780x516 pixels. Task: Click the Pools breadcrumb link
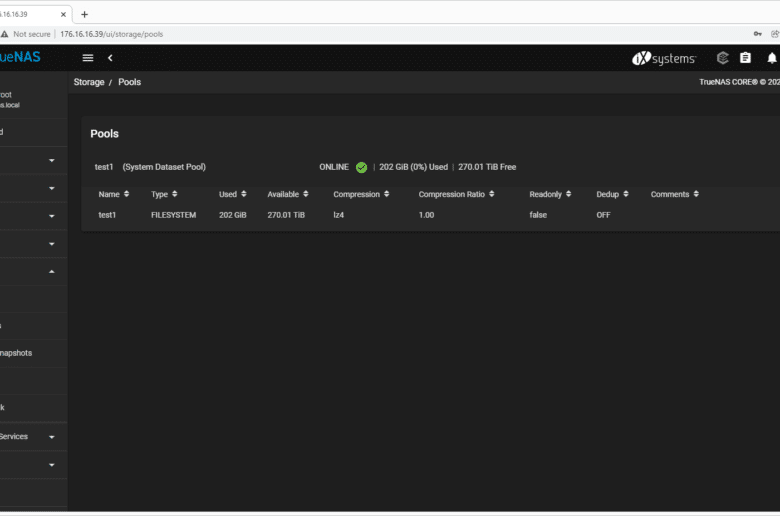129,82
